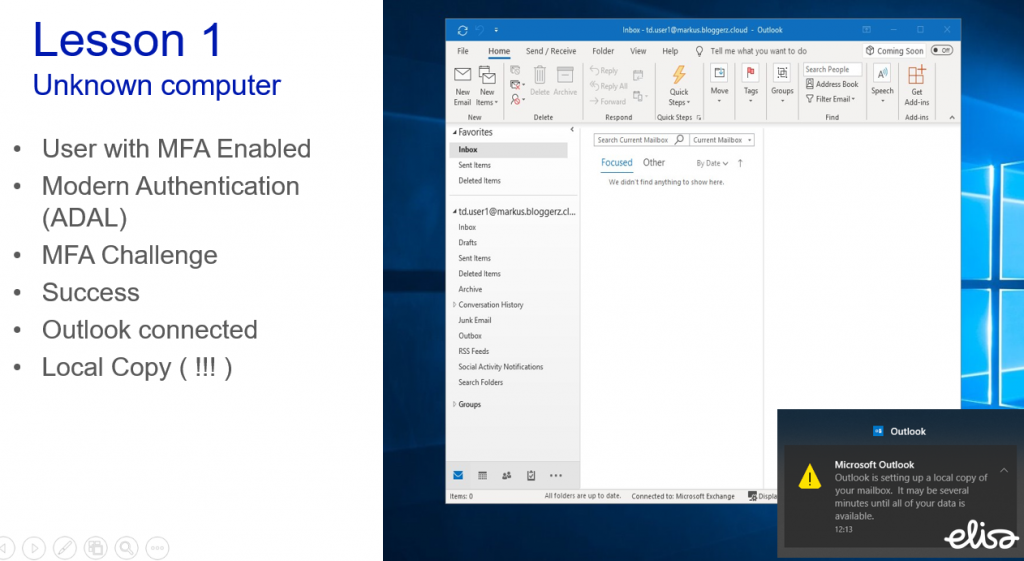Open the New Items menu
The image size is (1024, 561).
pos(487,86)
